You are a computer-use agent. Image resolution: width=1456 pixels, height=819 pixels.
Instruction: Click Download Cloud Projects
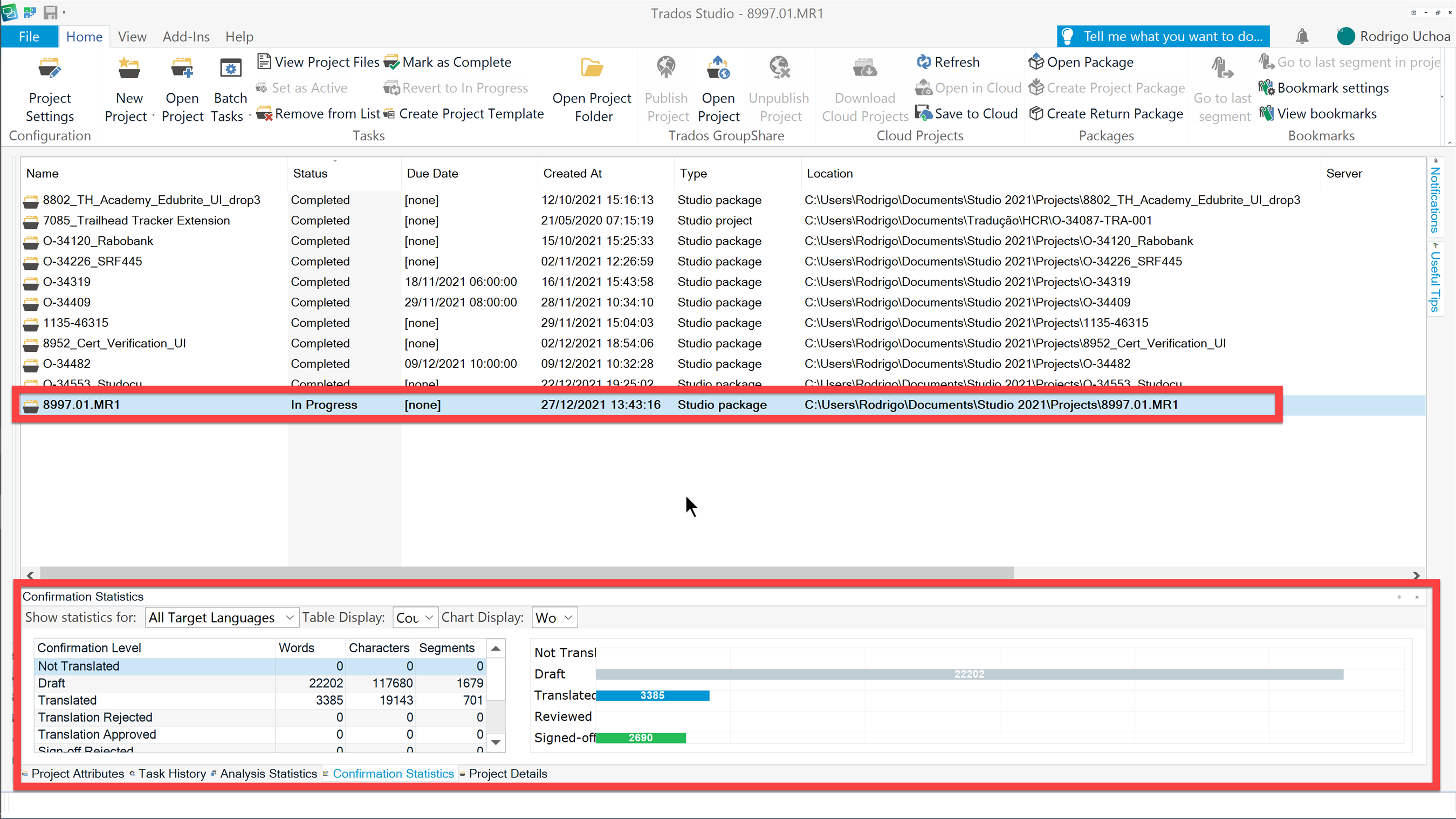pos(865,90)
